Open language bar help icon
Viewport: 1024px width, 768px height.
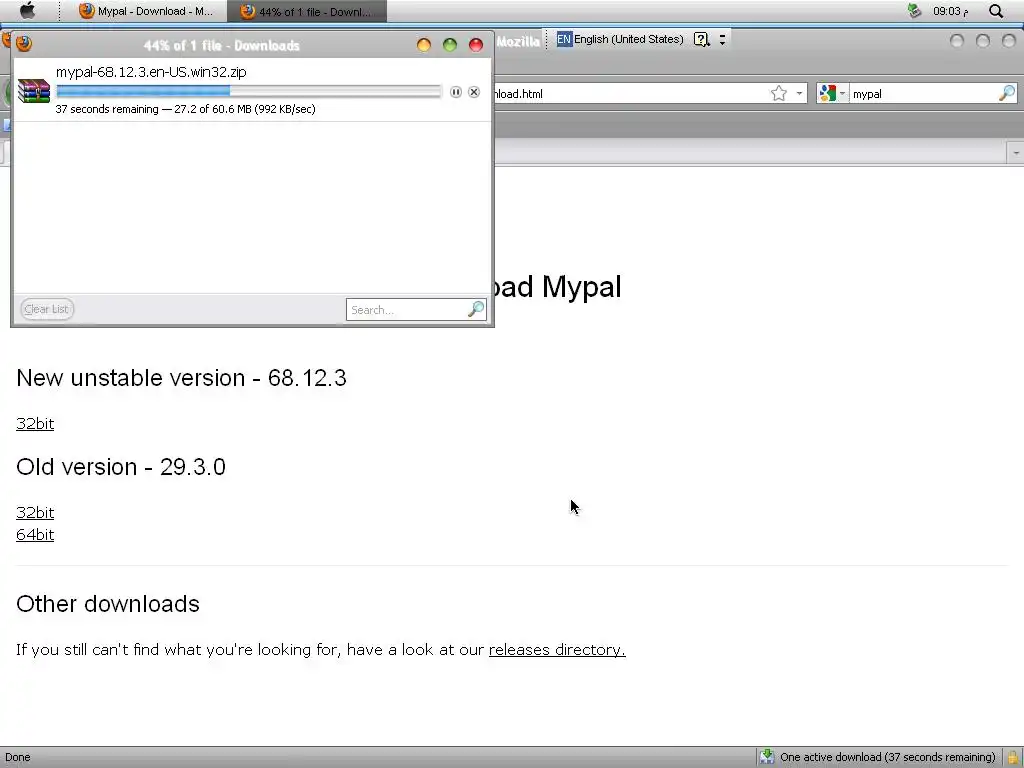click(701, 40)
